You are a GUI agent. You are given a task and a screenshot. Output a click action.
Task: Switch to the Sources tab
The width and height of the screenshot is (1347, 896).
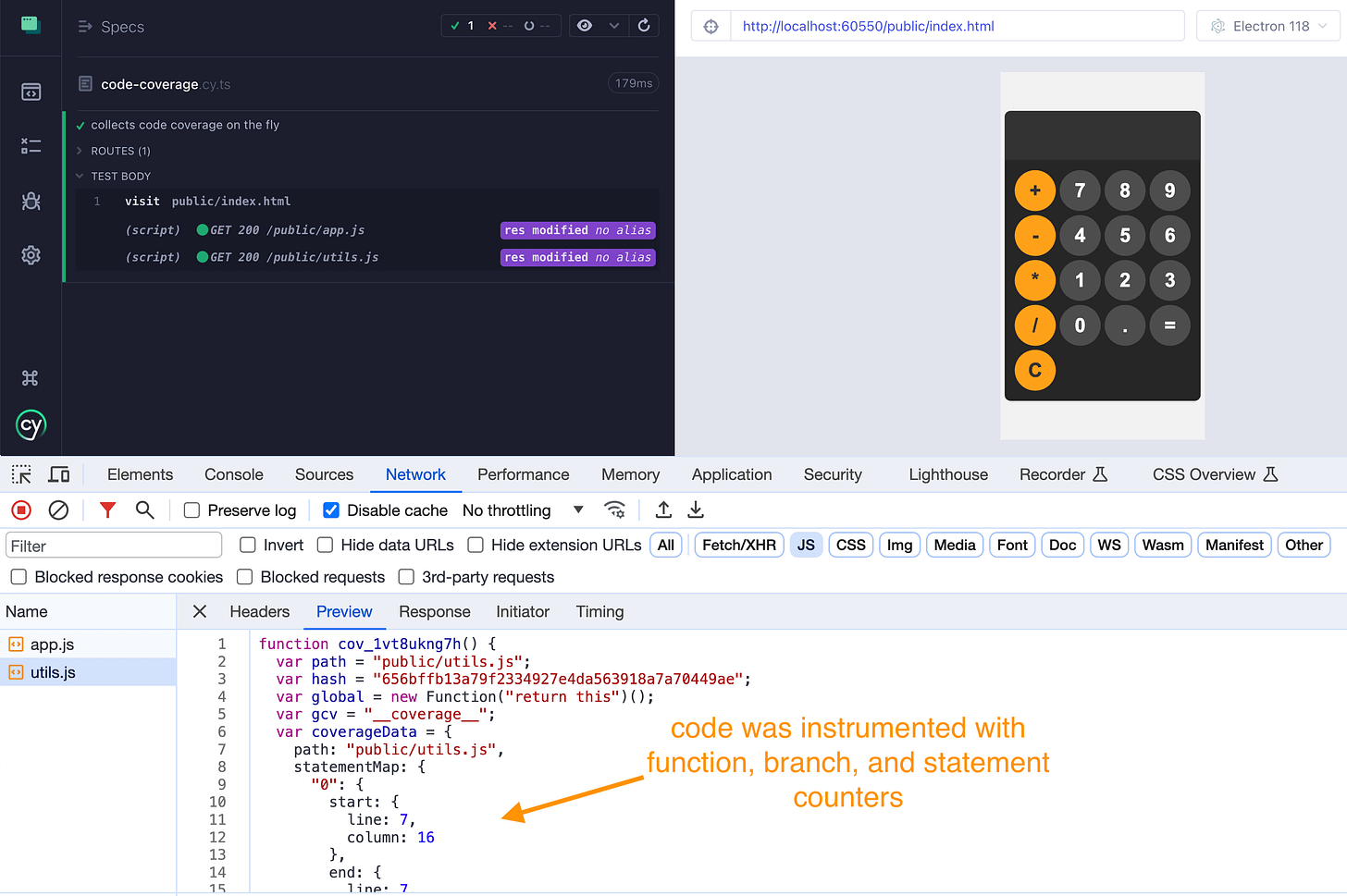[324, 474]
